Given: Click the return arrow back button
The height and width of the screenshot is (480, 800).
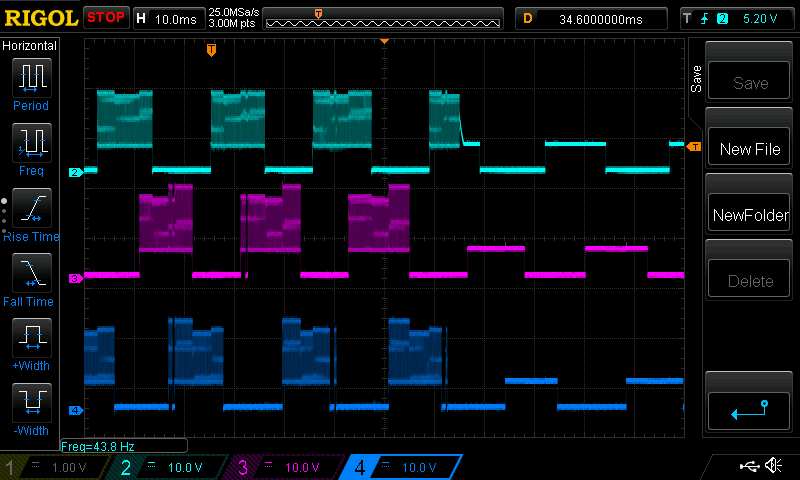Looking at the screenshot, I should coord(748,411).
